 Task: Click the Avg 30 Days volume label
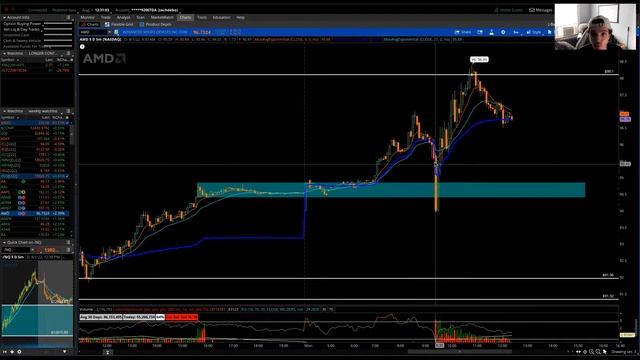[x=101, y=317]
